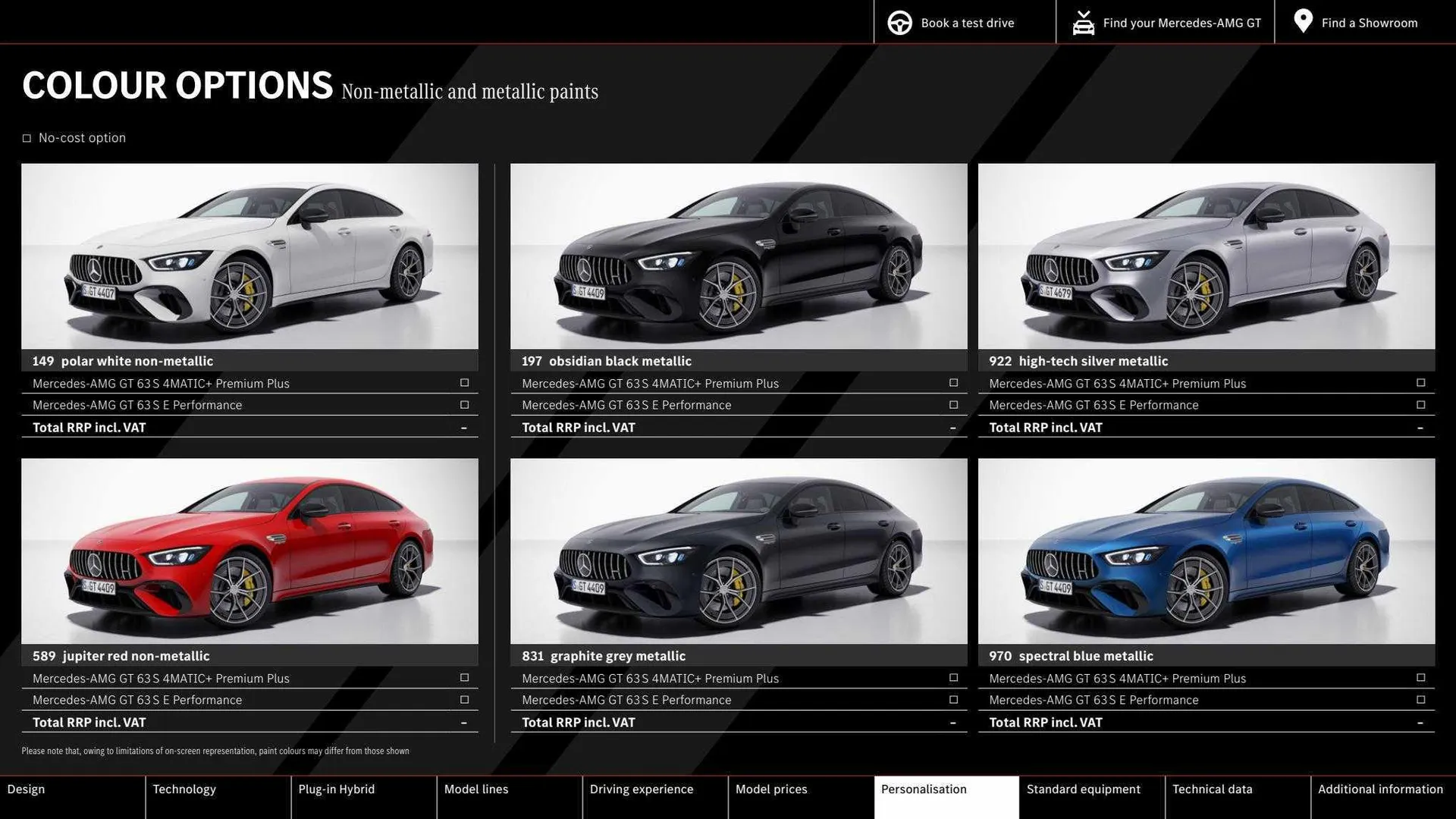Enable E Performance option for spectral blue
This screenshot has height=819, width=1456.
(x=1420, y=700)
